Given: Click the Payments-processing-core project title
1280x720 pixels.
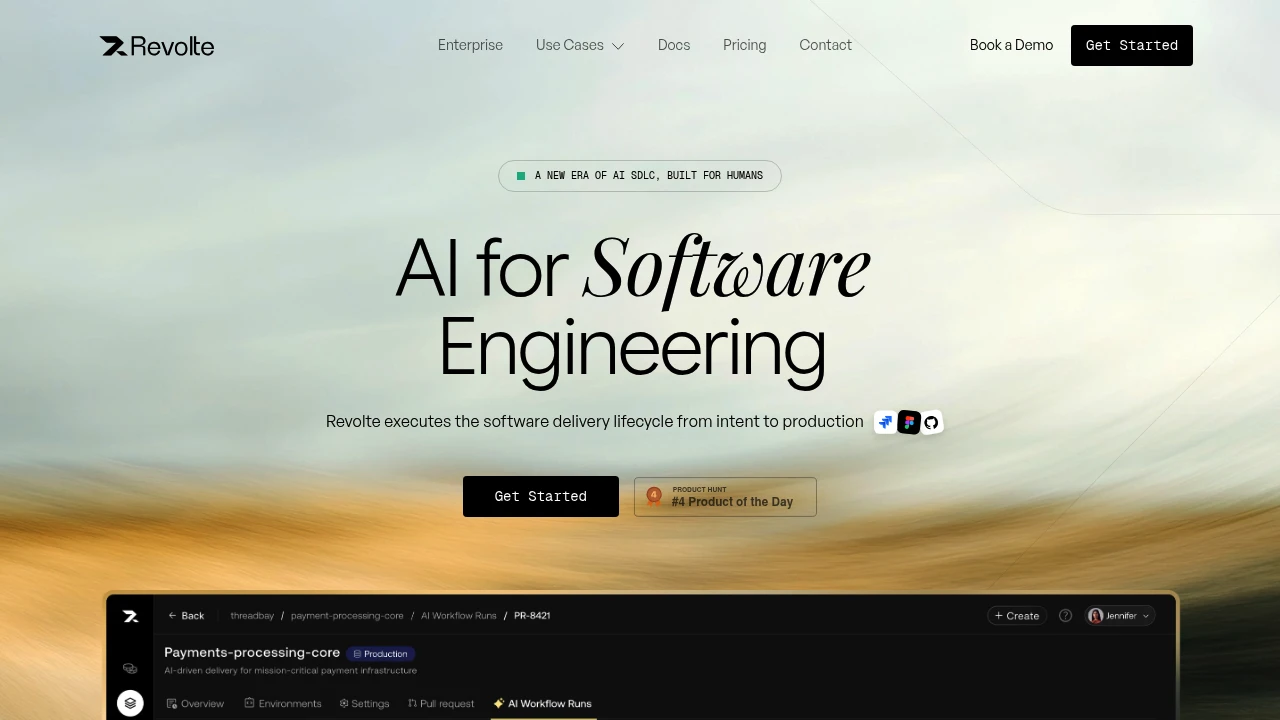Looking at the screenshot, I should point(252,652).
